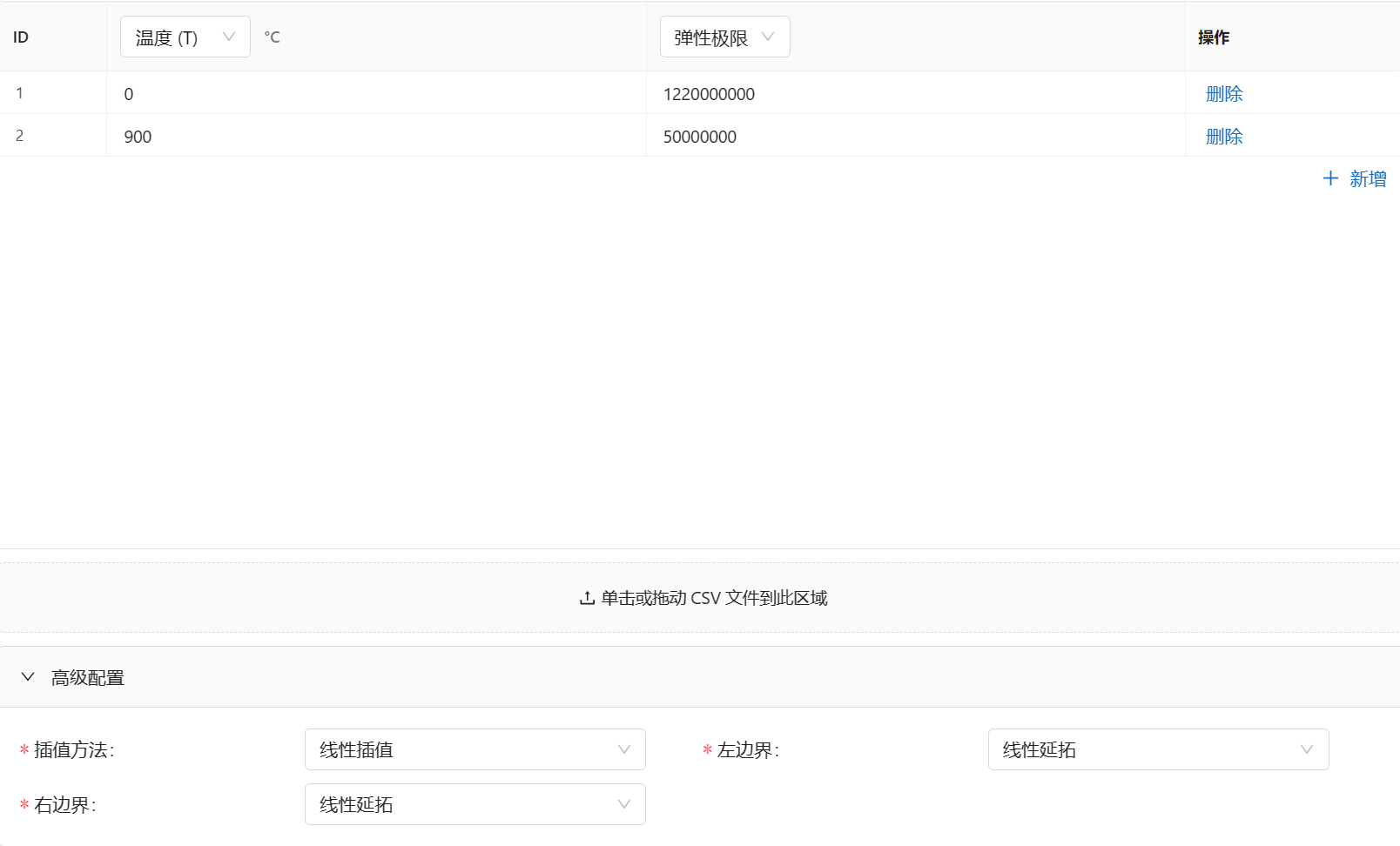Add a new row with 新增
1400x846 pixels.
coord(1355,179)
